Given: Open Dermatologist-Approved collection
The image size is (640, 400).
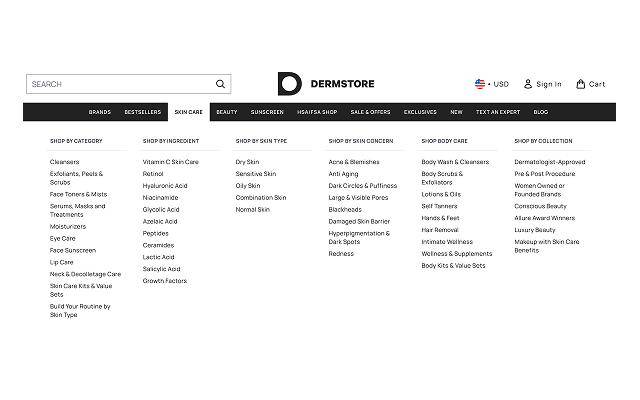Looking at the screenshot, I should pyautogui.click(x=550, y=162).
